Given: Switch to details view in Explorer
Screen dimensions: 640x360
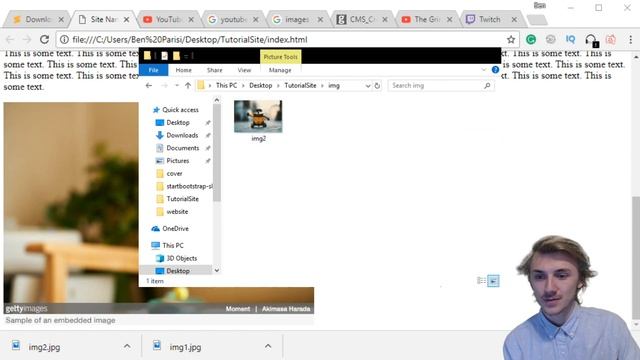Looking at the screenshot, I should pos(481,280).
